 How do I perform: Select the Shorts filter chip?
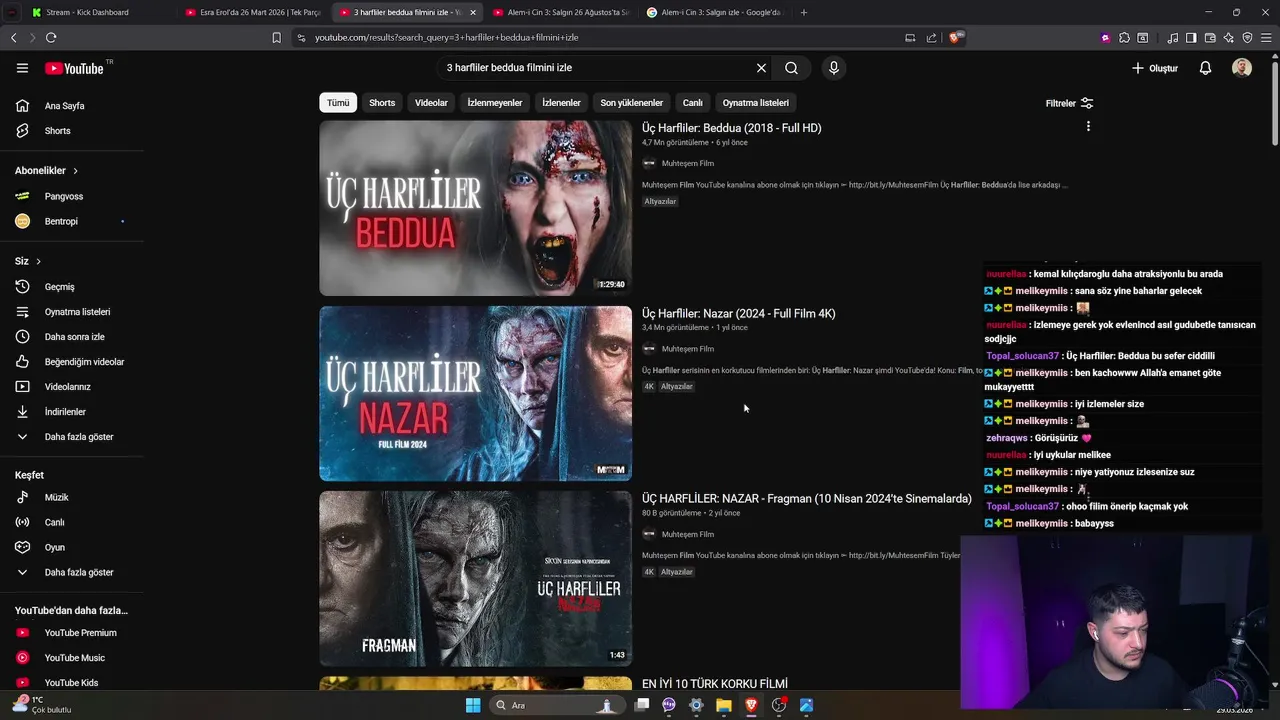pos(382,103)
